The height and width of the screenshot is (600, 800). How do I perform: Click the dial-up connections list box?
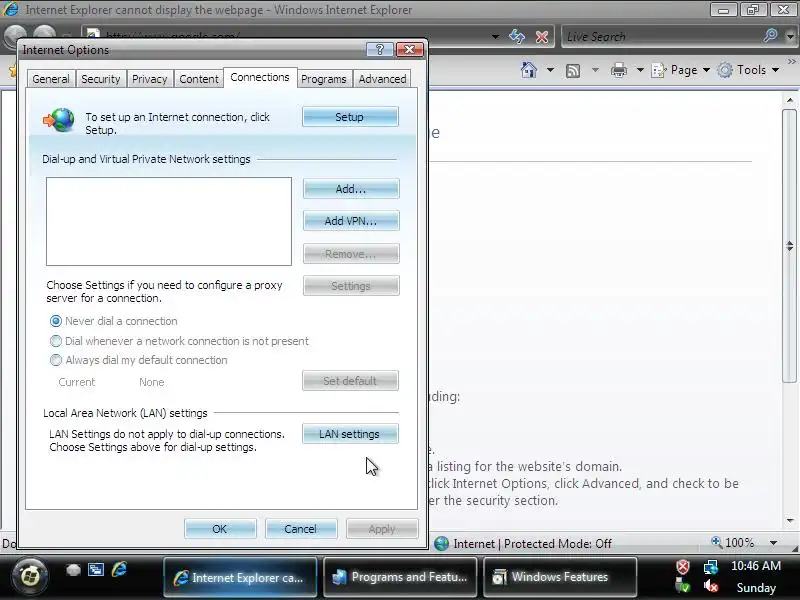coord(169,221)
